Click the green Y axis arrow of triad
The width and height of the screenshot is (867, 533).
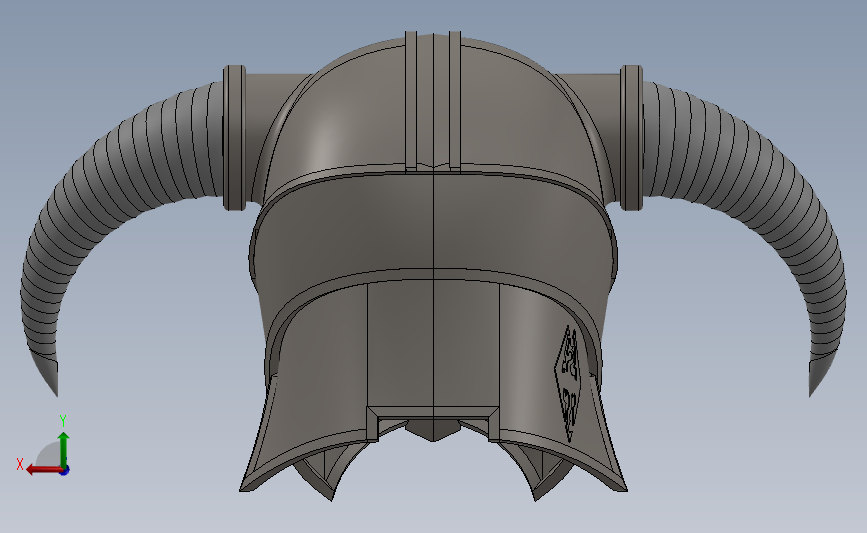click(64, 449)
